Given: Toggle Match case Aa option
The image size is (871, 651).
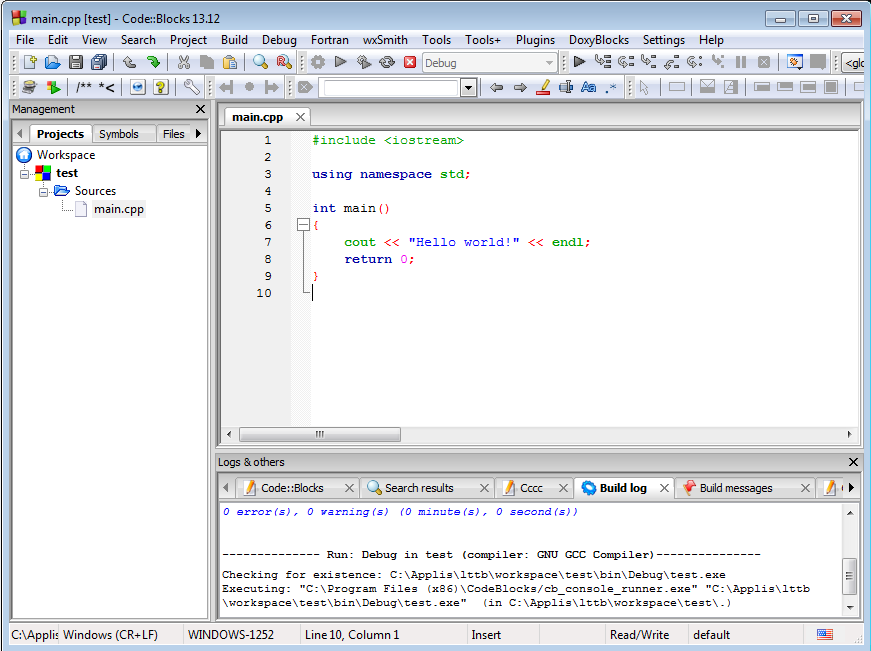Looking at the screenshot, I should tap(589, 87).
